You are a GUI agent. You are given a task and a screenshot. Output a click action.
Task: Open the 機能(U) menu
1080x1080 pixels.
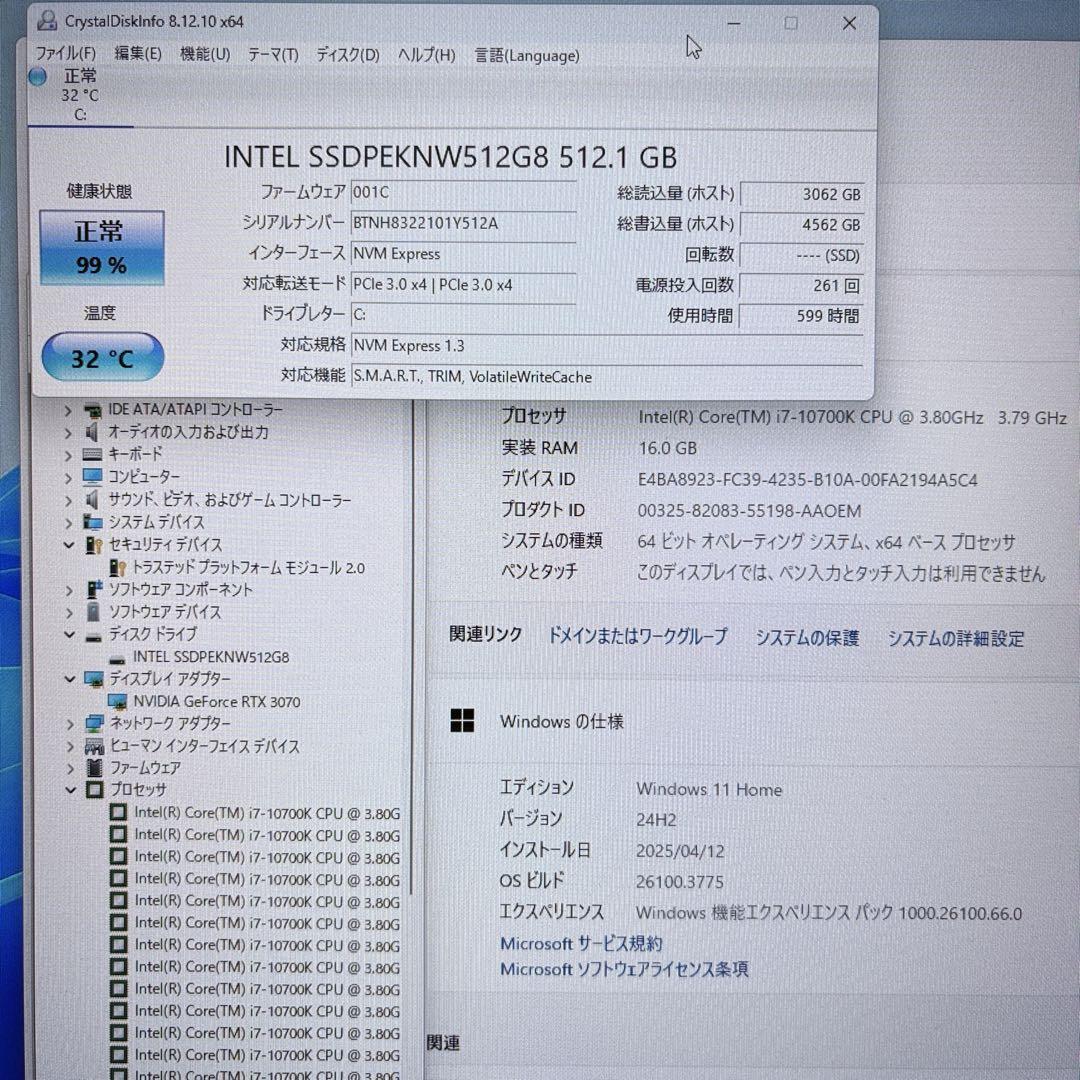click(205, 54)
